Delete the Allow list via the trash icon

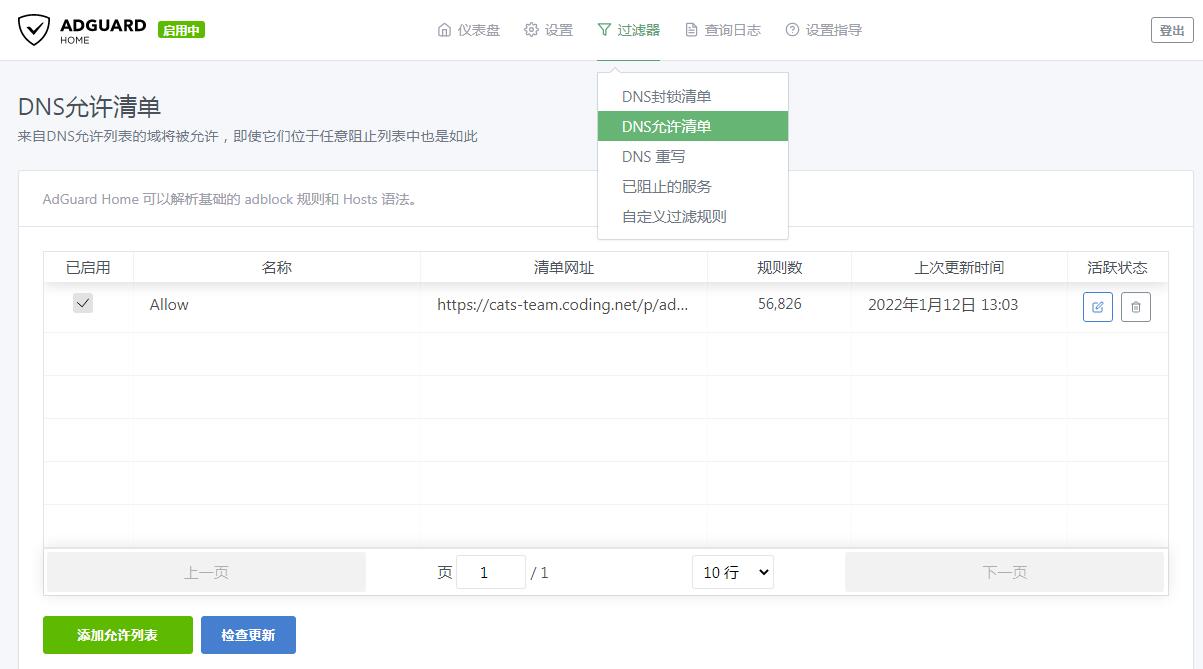click(1135, 306)
